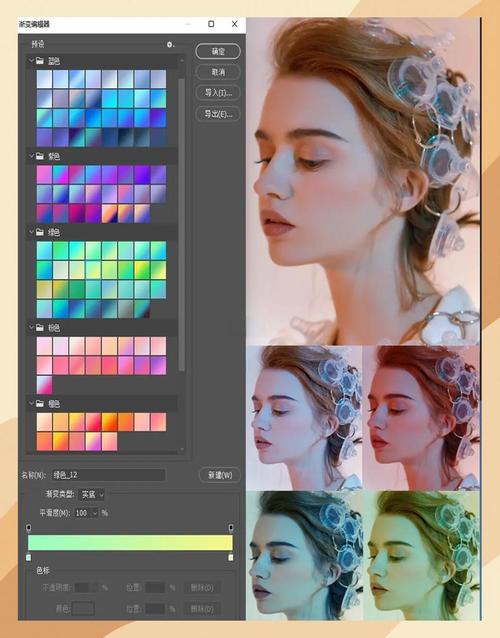The image size is (500, 638).
Task: Select the right yellow color stop marker
Action: 231,557
